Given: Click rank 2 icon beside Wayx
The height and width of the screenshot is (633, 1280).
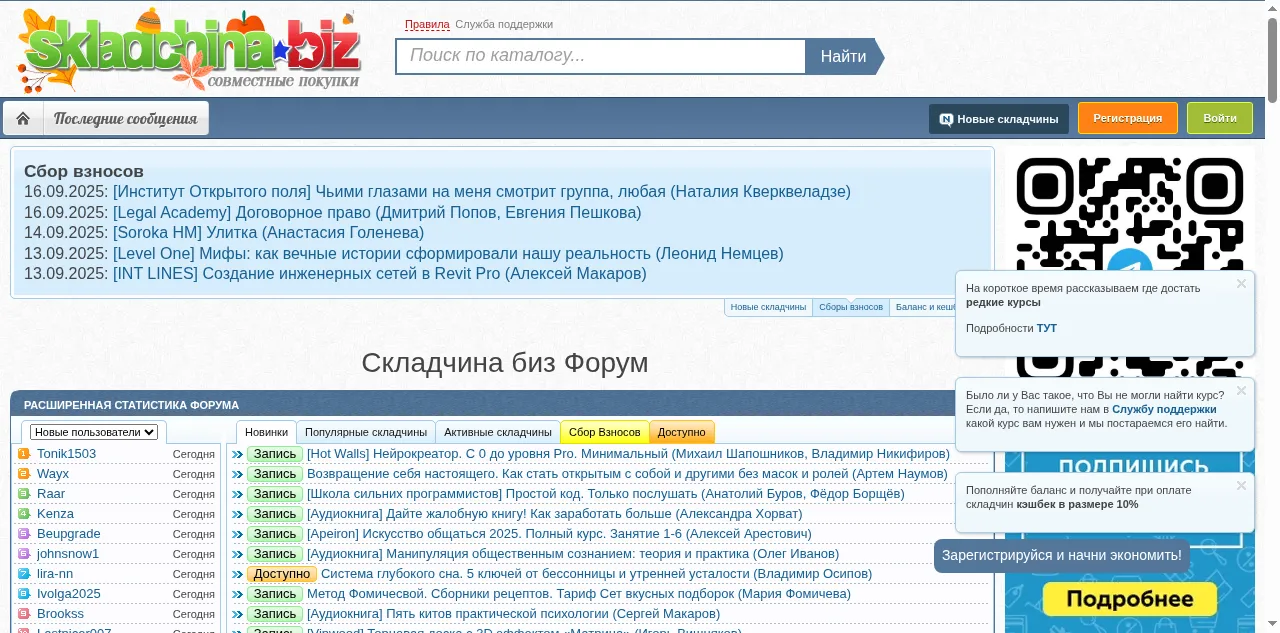Looking at the screenshot, I should (x=24, y=474).
